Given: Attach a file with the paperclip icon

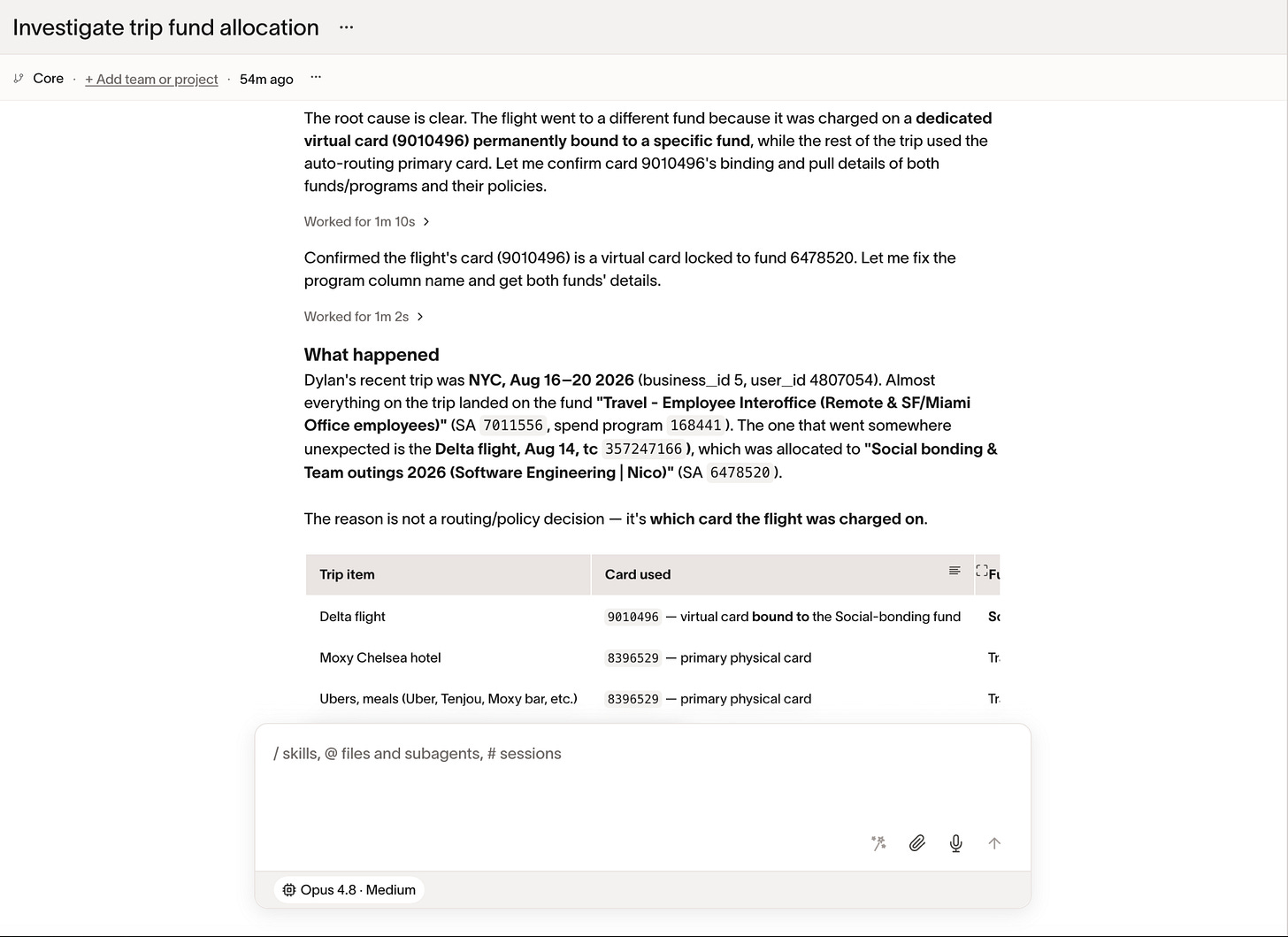Looking at the screenshot, I should (x=917, y=843).
